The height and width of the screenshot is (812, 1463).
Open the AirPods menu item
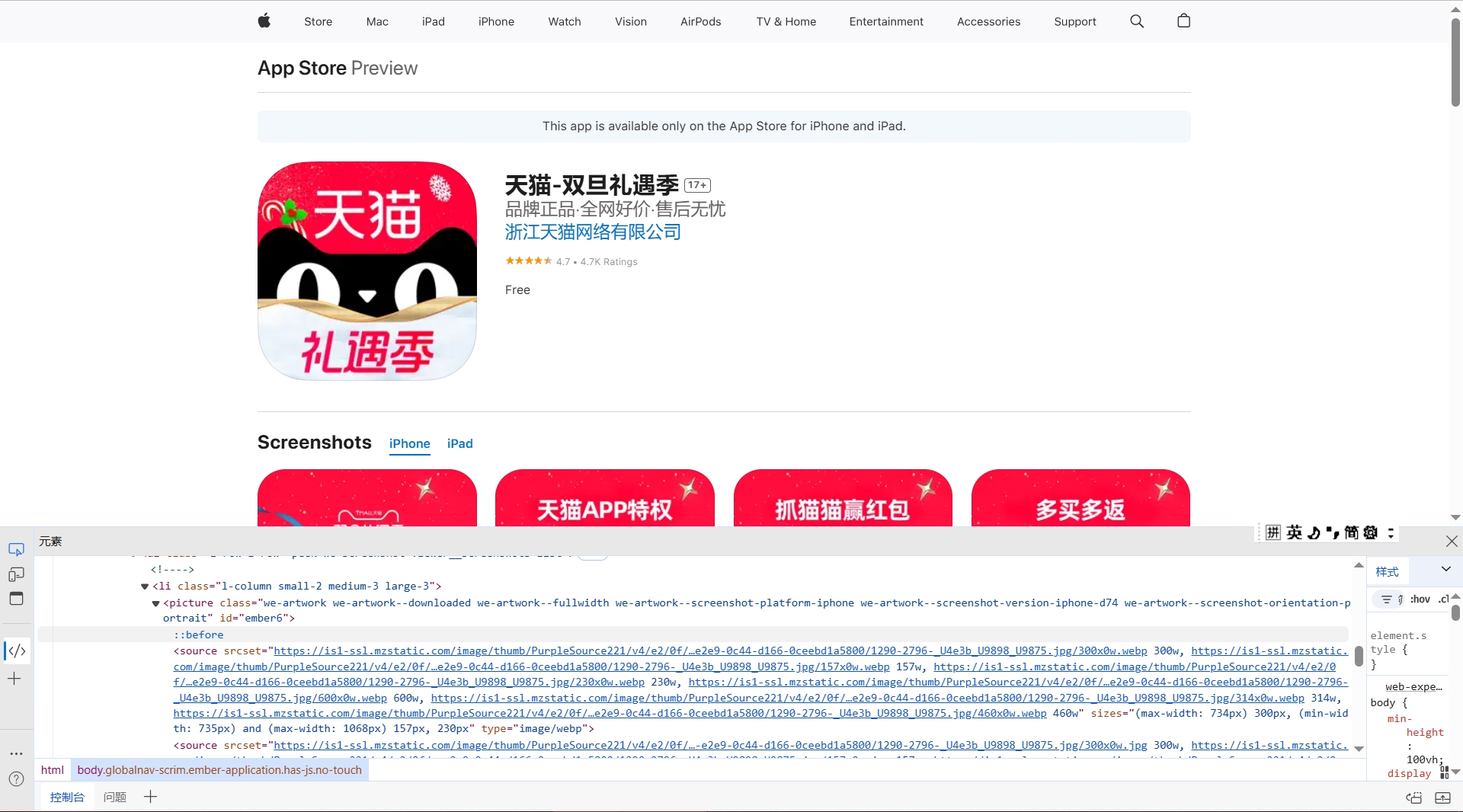pyautogui.click(x=701, y=21)
